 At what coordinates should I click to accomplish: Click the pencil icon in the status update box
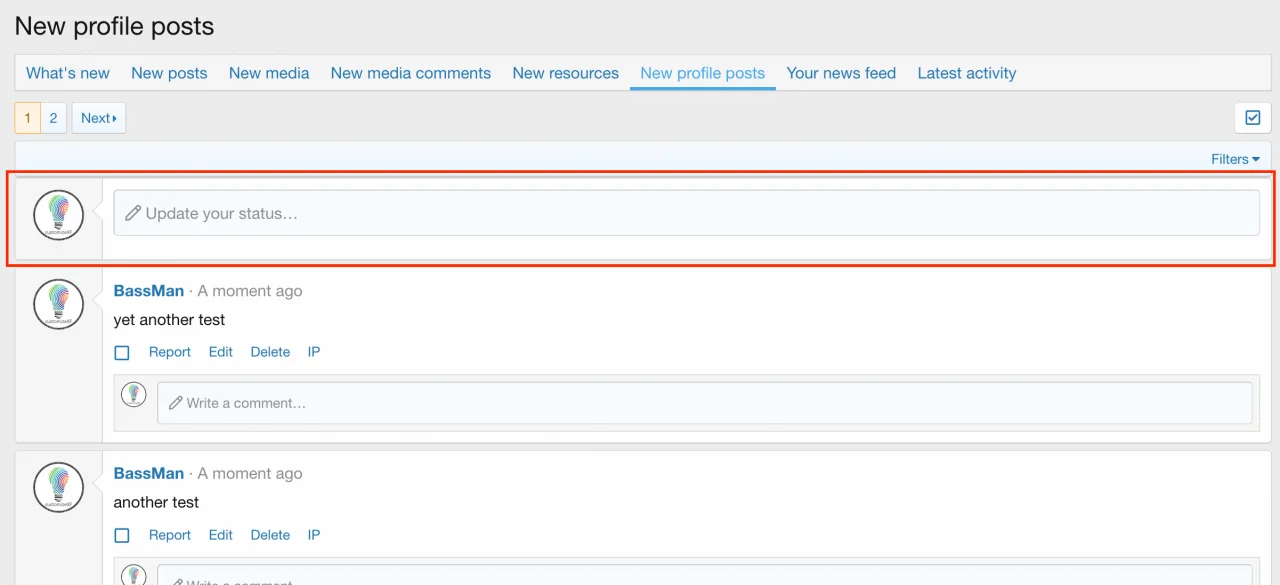coord(134,212)
